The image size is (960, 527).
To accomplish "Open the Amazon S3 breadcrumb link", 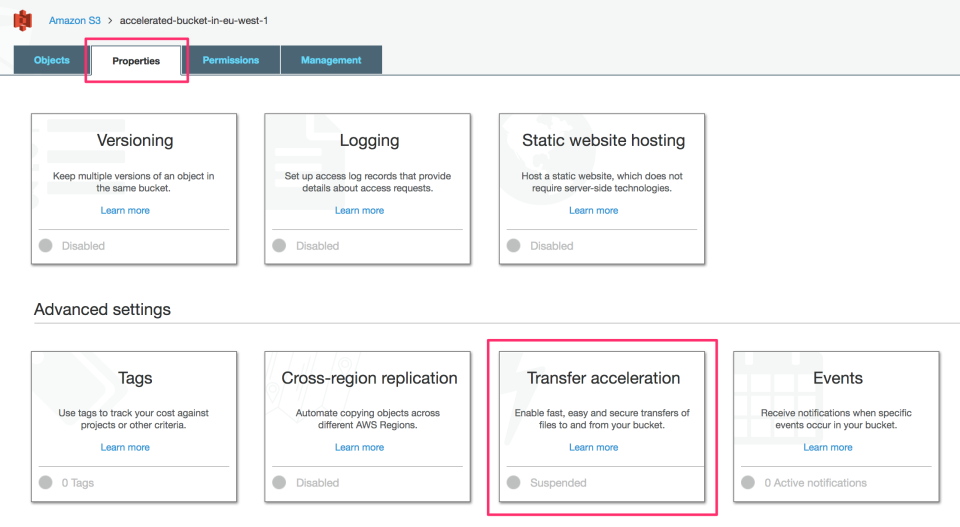I will [75, 20].
